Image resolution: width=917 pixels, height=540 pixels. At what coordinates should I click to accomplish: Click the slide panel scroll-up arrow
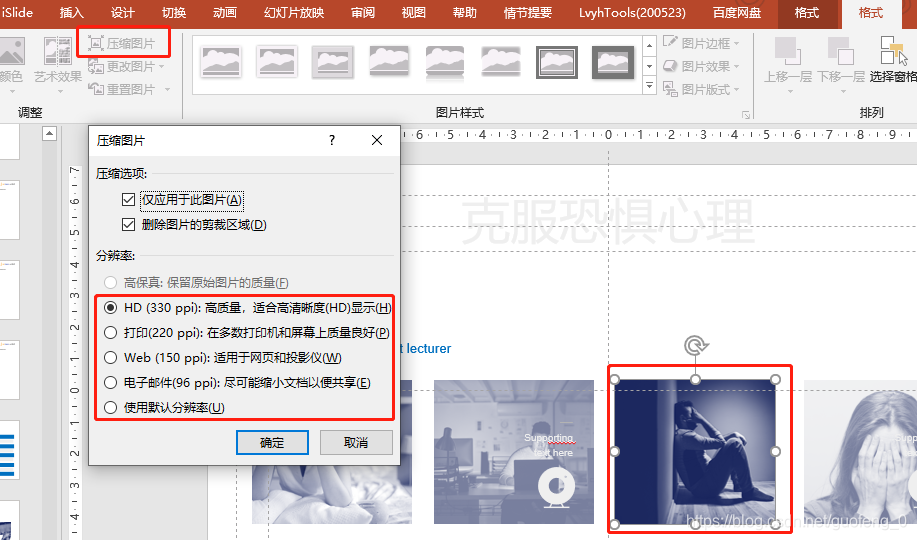(50, 134)
